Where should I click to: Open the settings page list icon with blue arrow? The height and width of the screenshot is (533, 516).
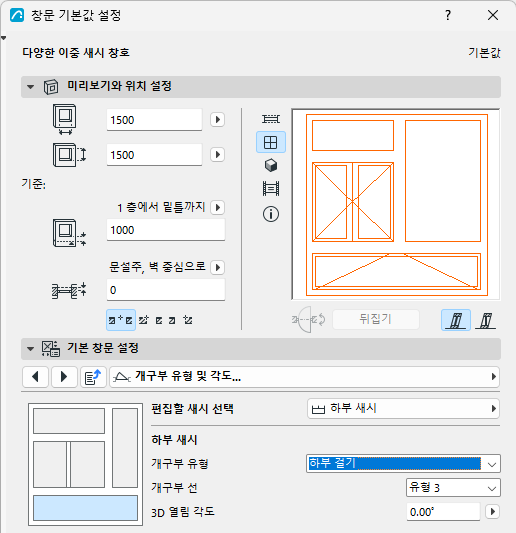pyautogui.click(x=93, y=377)
